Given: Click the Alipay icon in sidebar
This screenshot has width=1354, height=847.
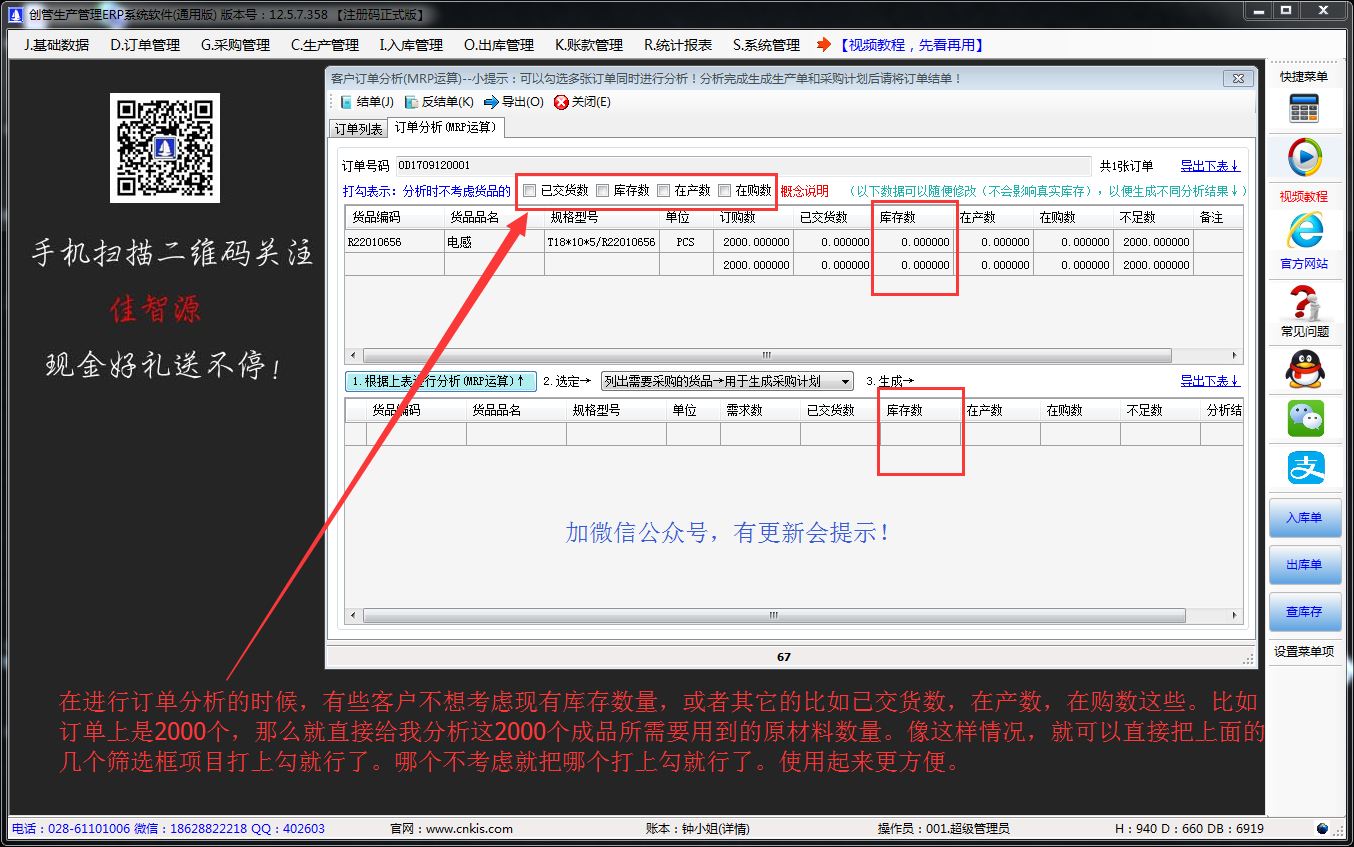Looking at the screenshot, I should (1304, 468).
